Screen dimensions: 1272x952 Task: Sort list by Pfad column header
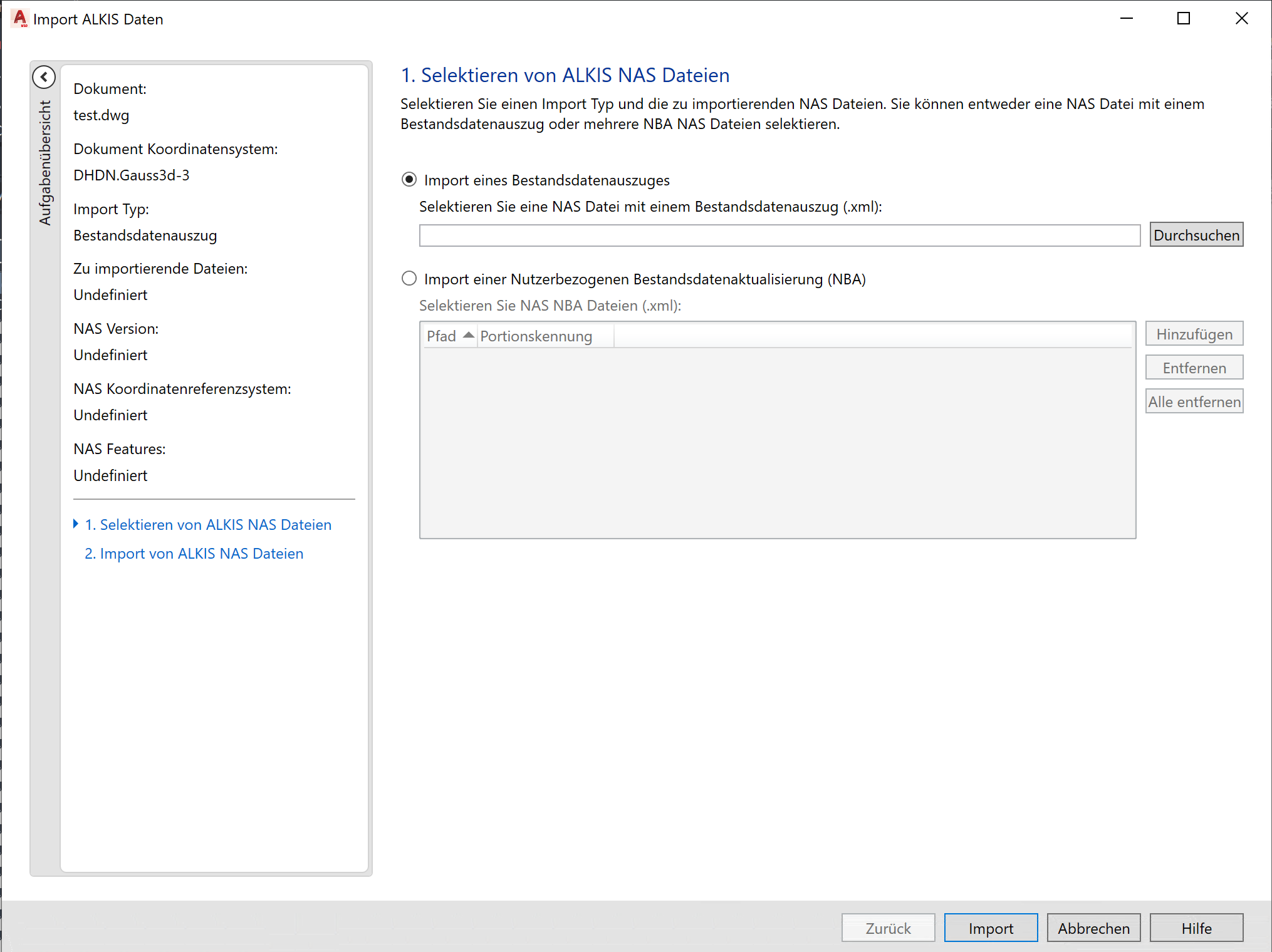(x=441, y=336)
